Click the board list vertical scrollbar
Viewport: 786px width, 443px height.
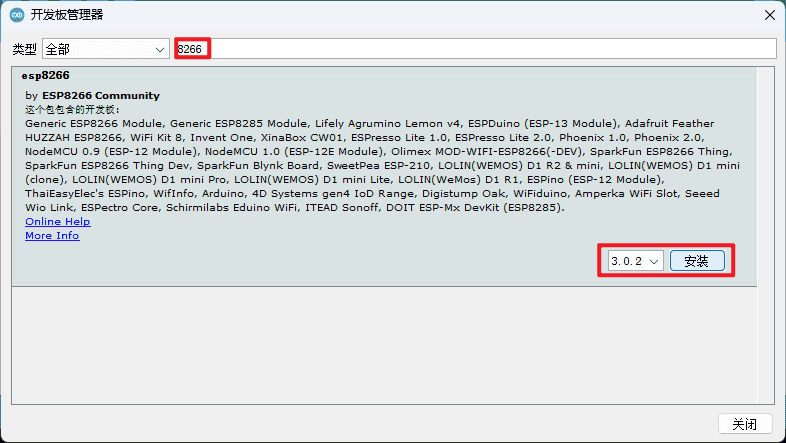766,236
